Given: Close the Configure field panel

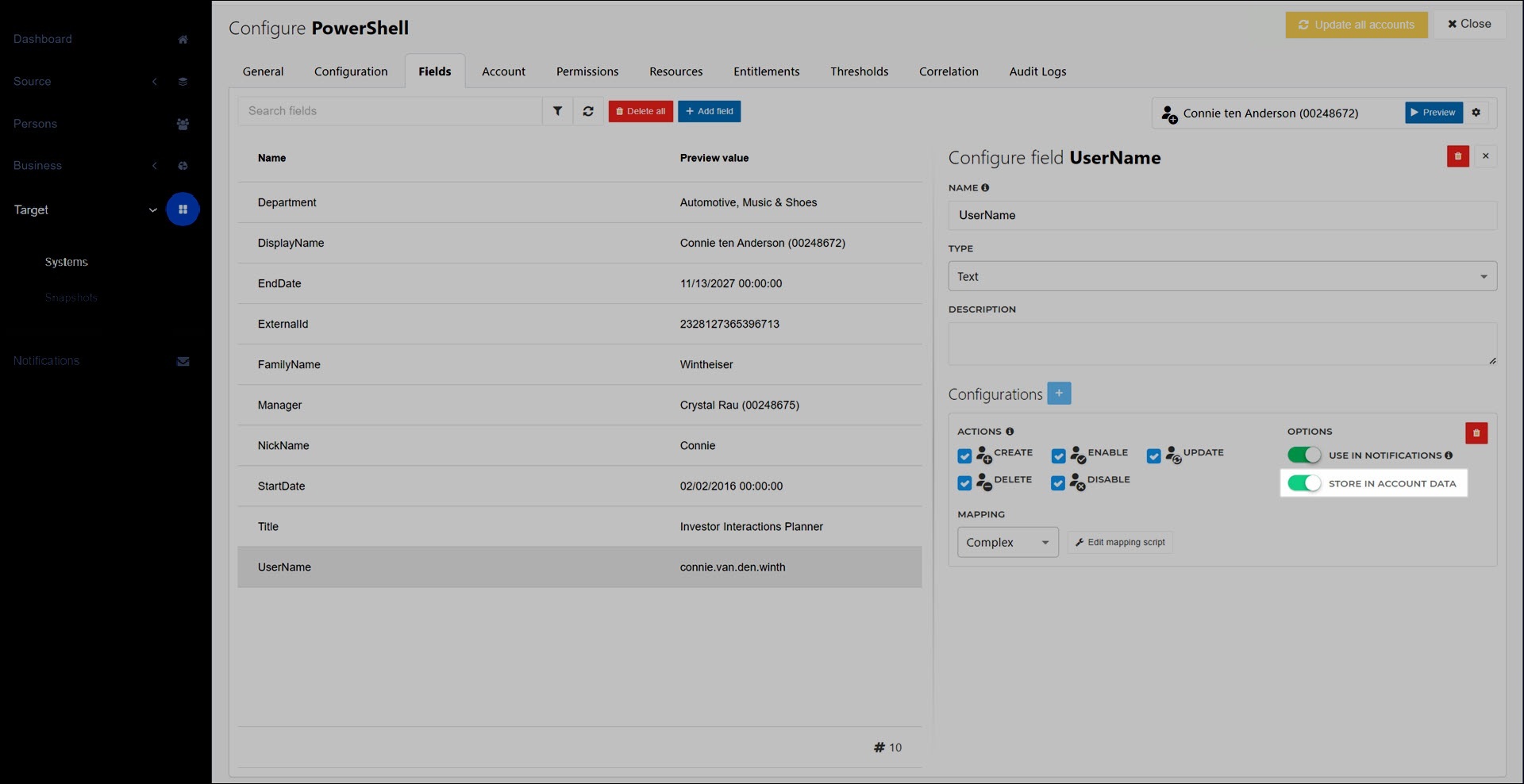Looking at the screenshot, I should point(1486,156).
